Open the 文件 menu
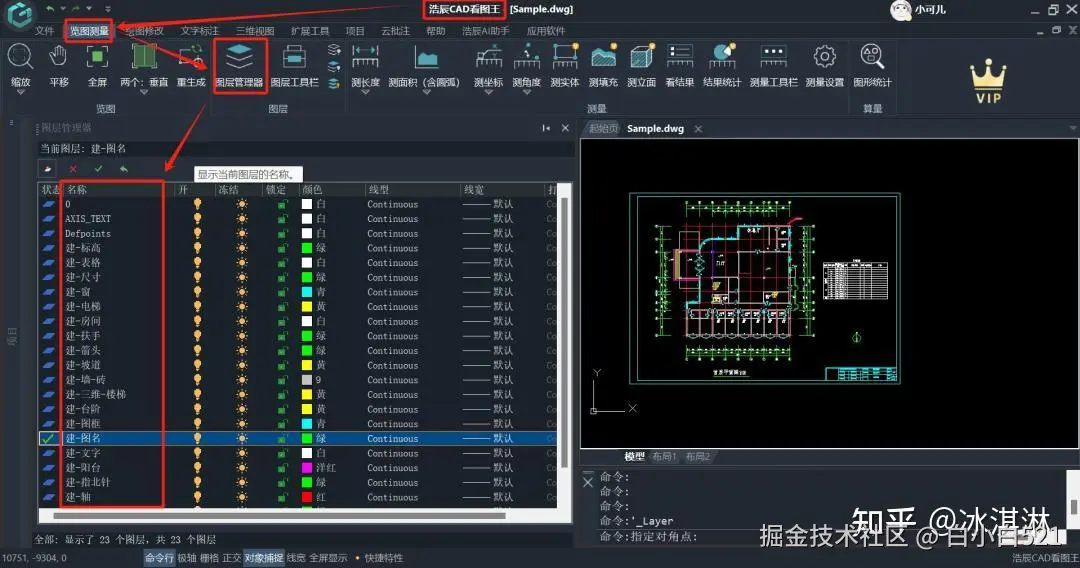Viewport: 1080px width, 568px height. coord(44,31)
